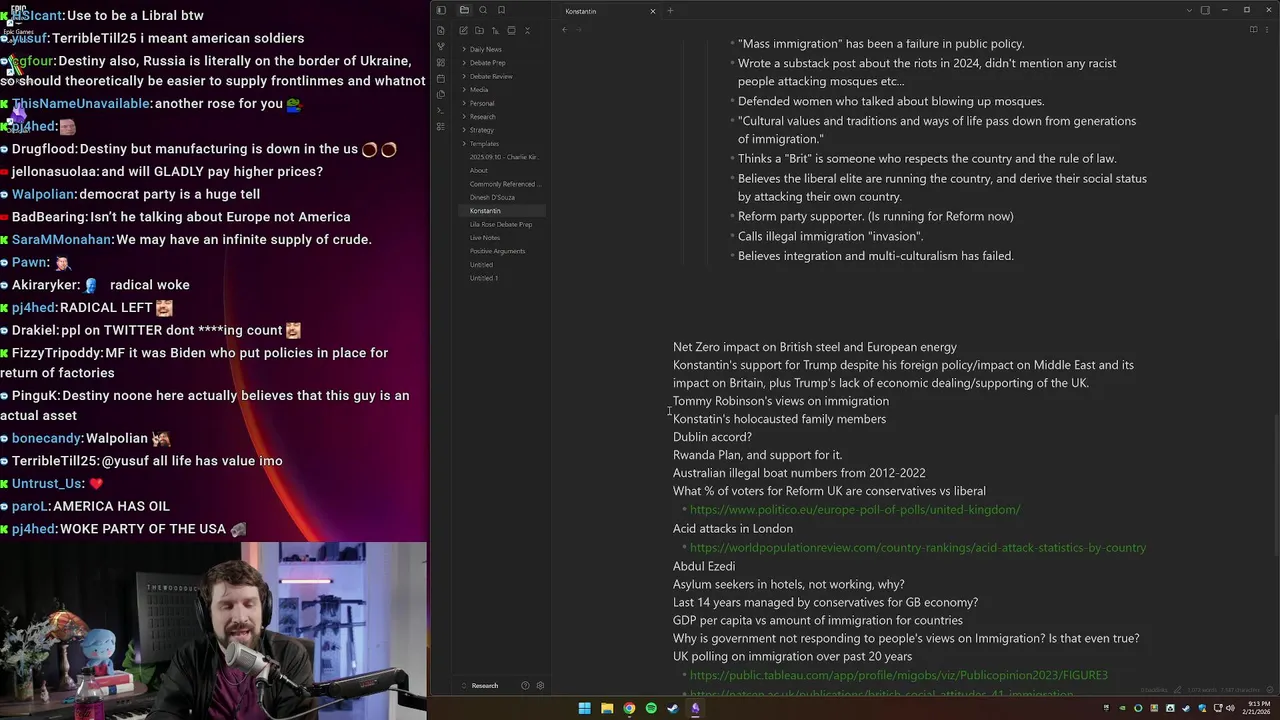The height and width of the screenshot is (720, 1280).
Task: Open graph view from ribbon
Action: pos(441,46)
